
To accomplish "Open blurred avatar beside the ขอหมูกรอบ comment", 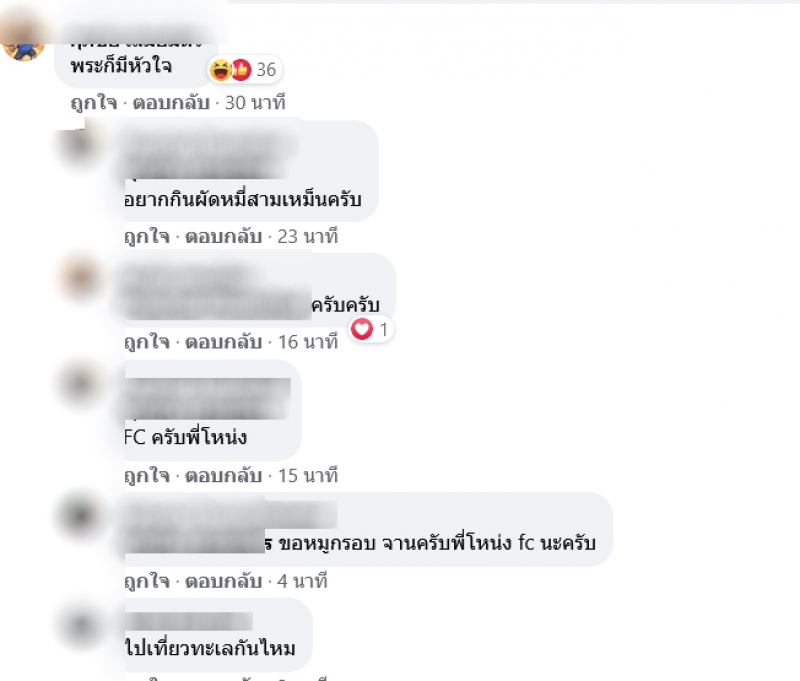I will point(80,515).
